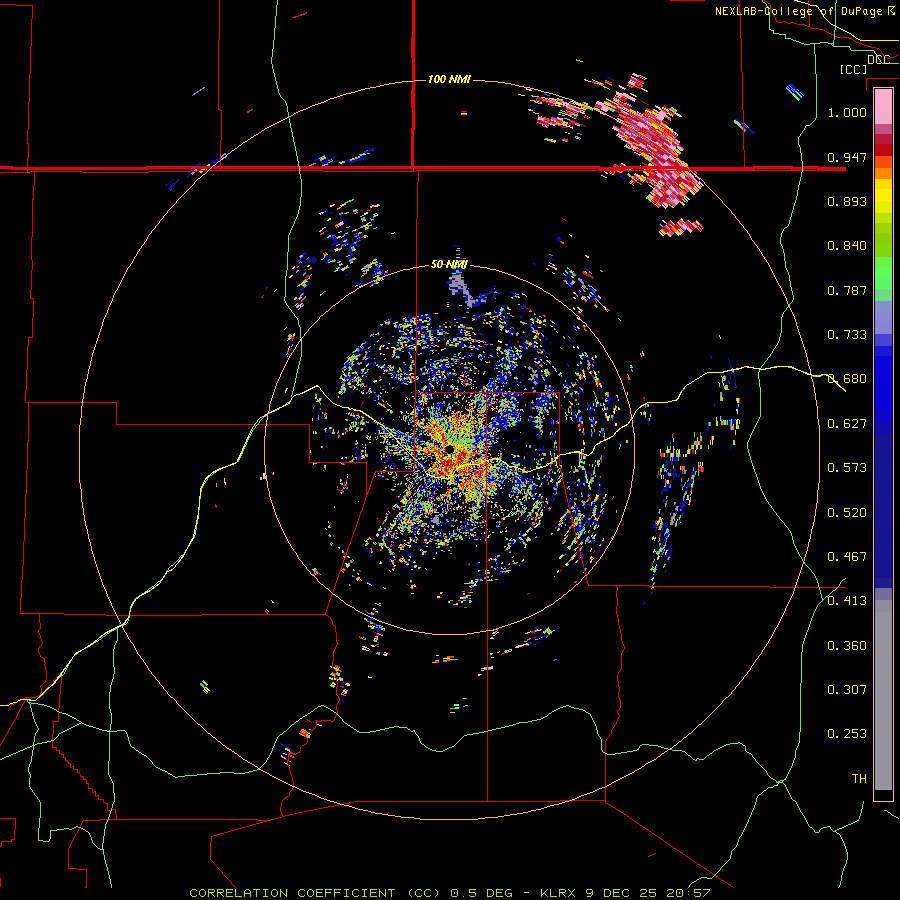Select the 0.733 scale value
900x900 pixels.
[x=847, y=335]
